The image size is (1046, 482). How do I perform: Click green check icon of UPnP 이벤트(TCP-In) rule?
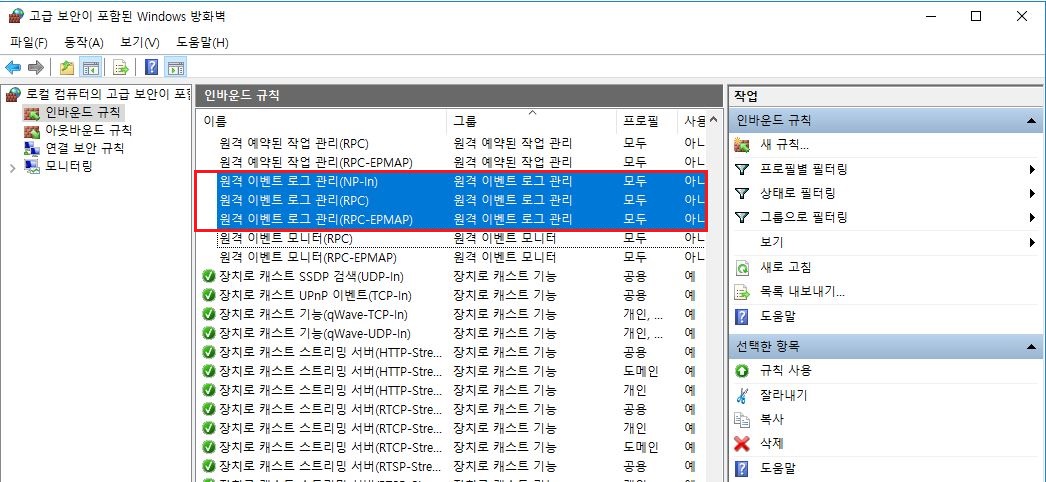[x=209, y=295]
